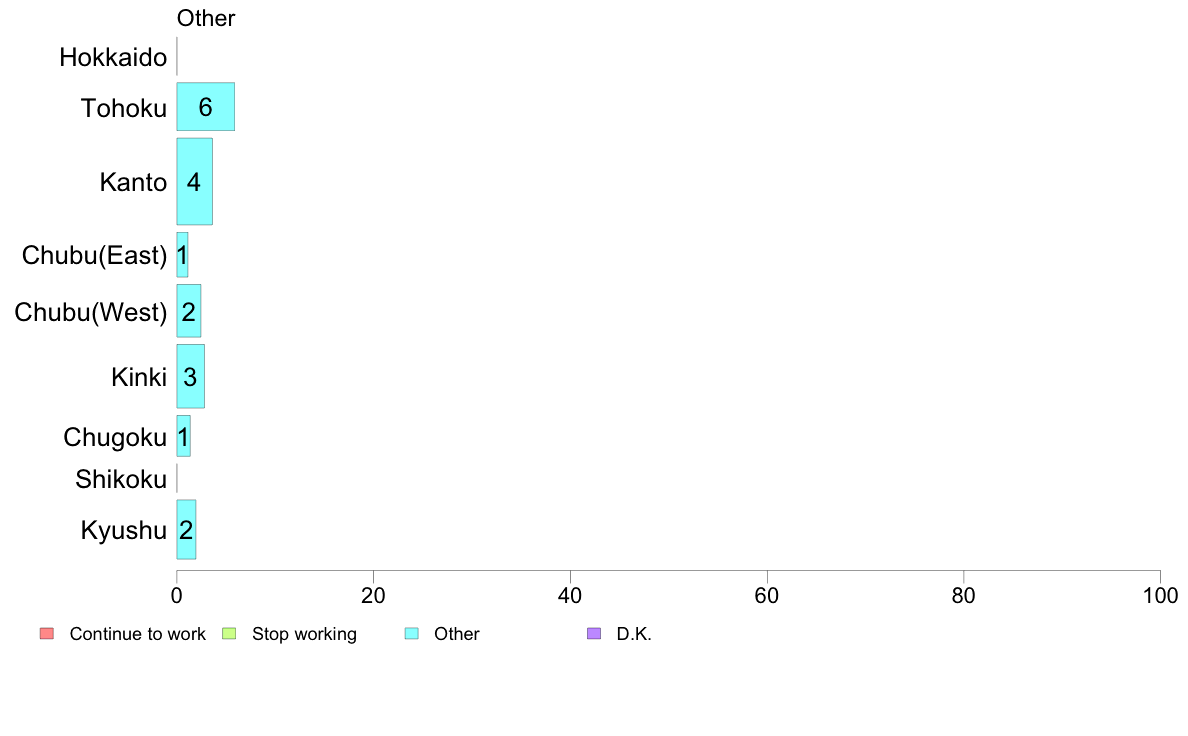
Task: Click the Hokkaido axis label
Action: (x=113, y=58)
